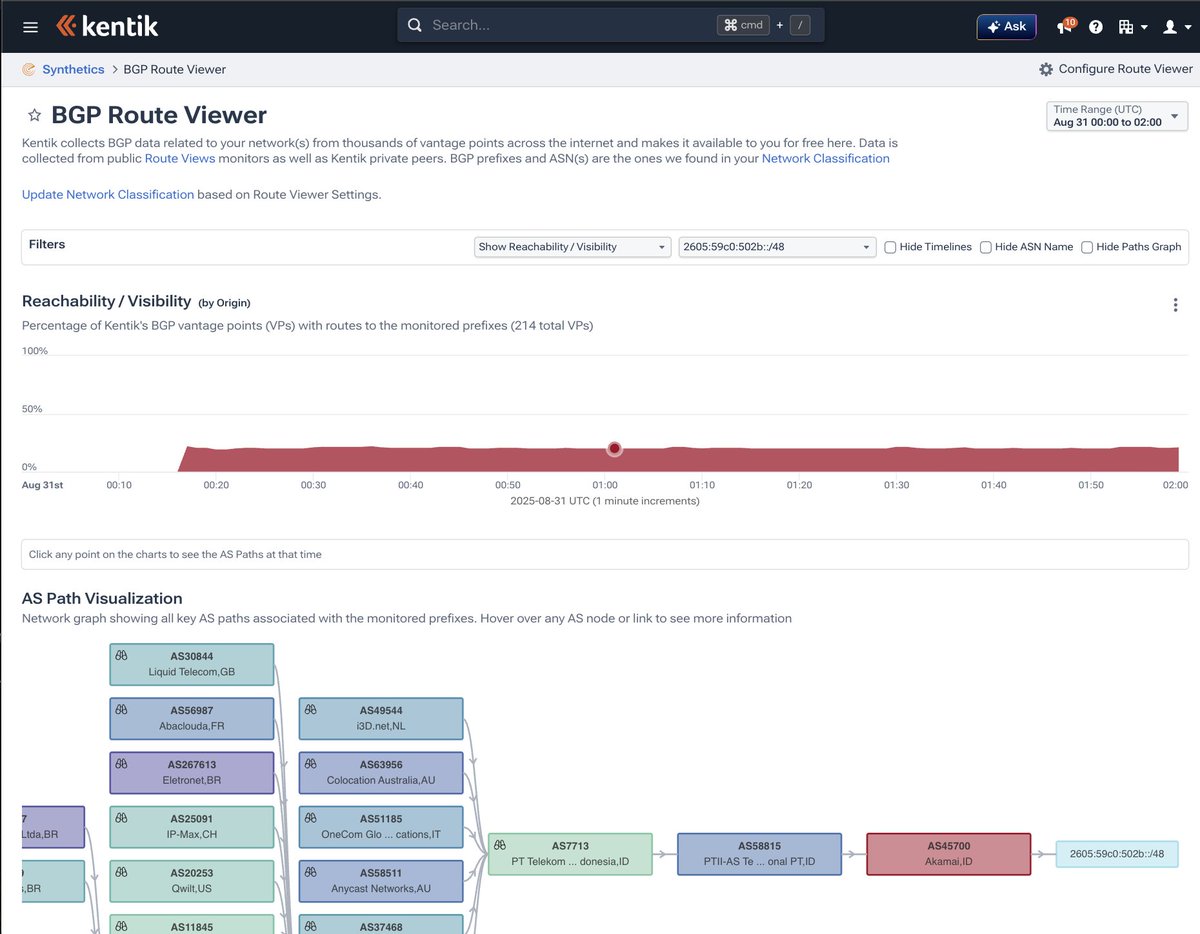Screen dimensions: 1200x934
Task: Click 'Click any point on the charts' hint
Action: pyautogui.click(x=175, y=554)
